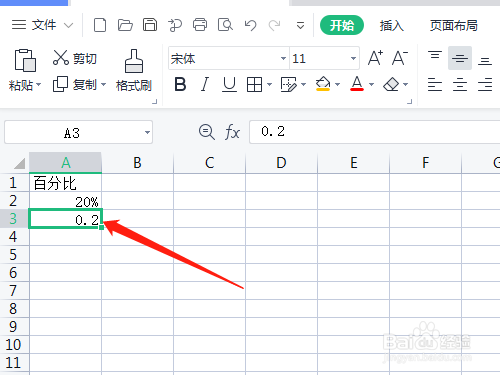
Task: Select the 格式刷 format painter
Action: 134,71
